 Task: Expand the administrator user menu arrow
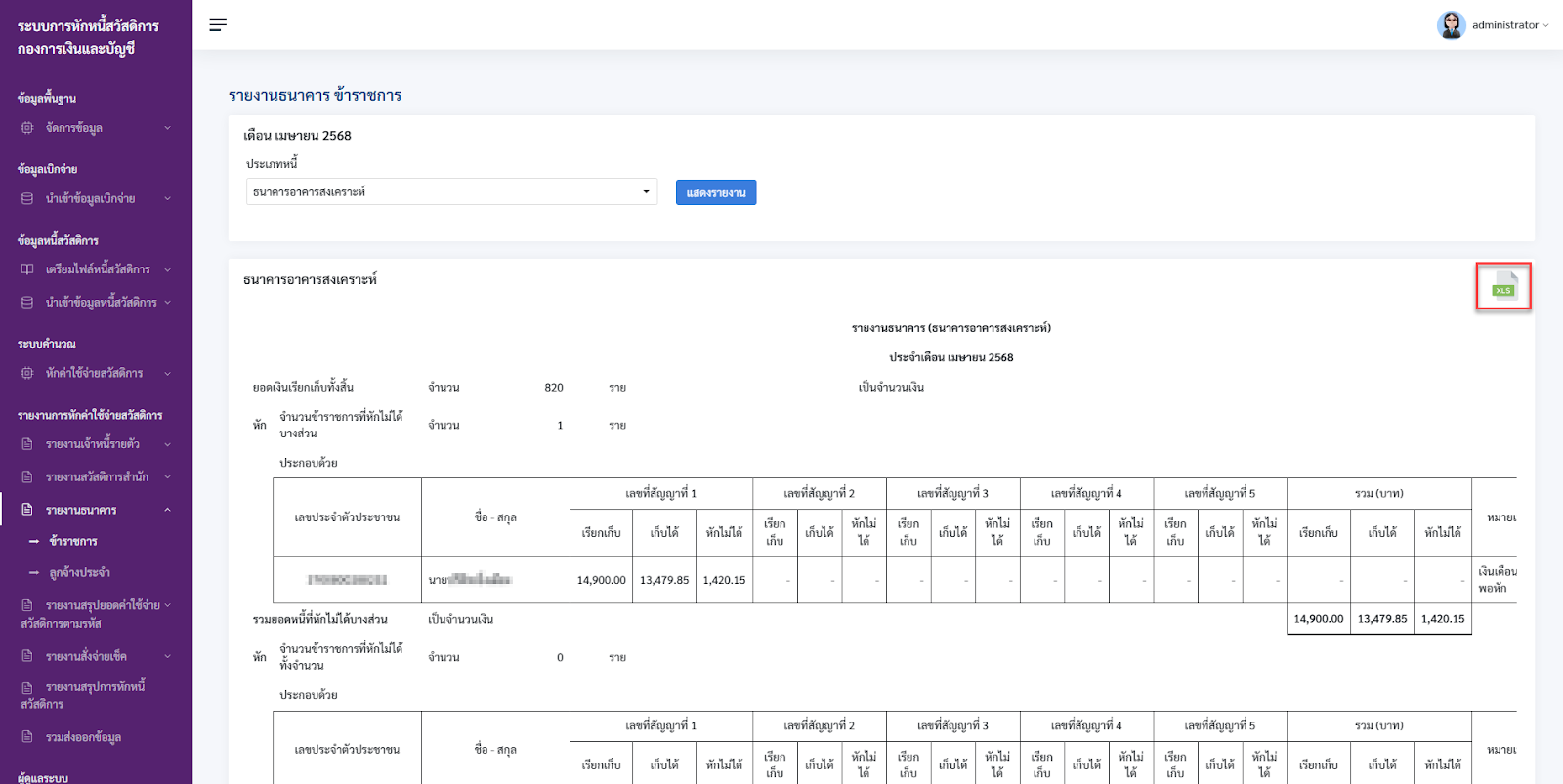point(1545,26)
